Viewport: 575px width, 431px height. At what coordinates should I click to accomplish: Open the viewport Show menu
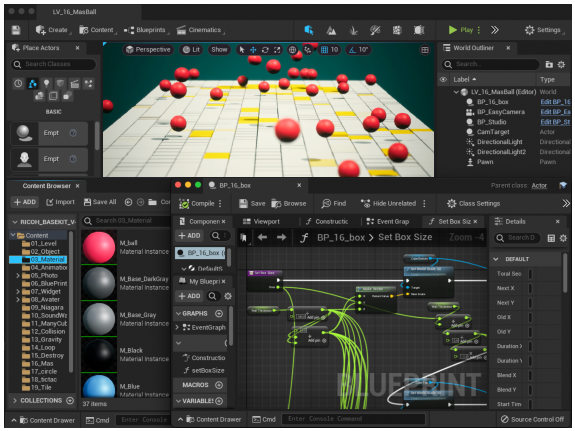tap(219, 50)
